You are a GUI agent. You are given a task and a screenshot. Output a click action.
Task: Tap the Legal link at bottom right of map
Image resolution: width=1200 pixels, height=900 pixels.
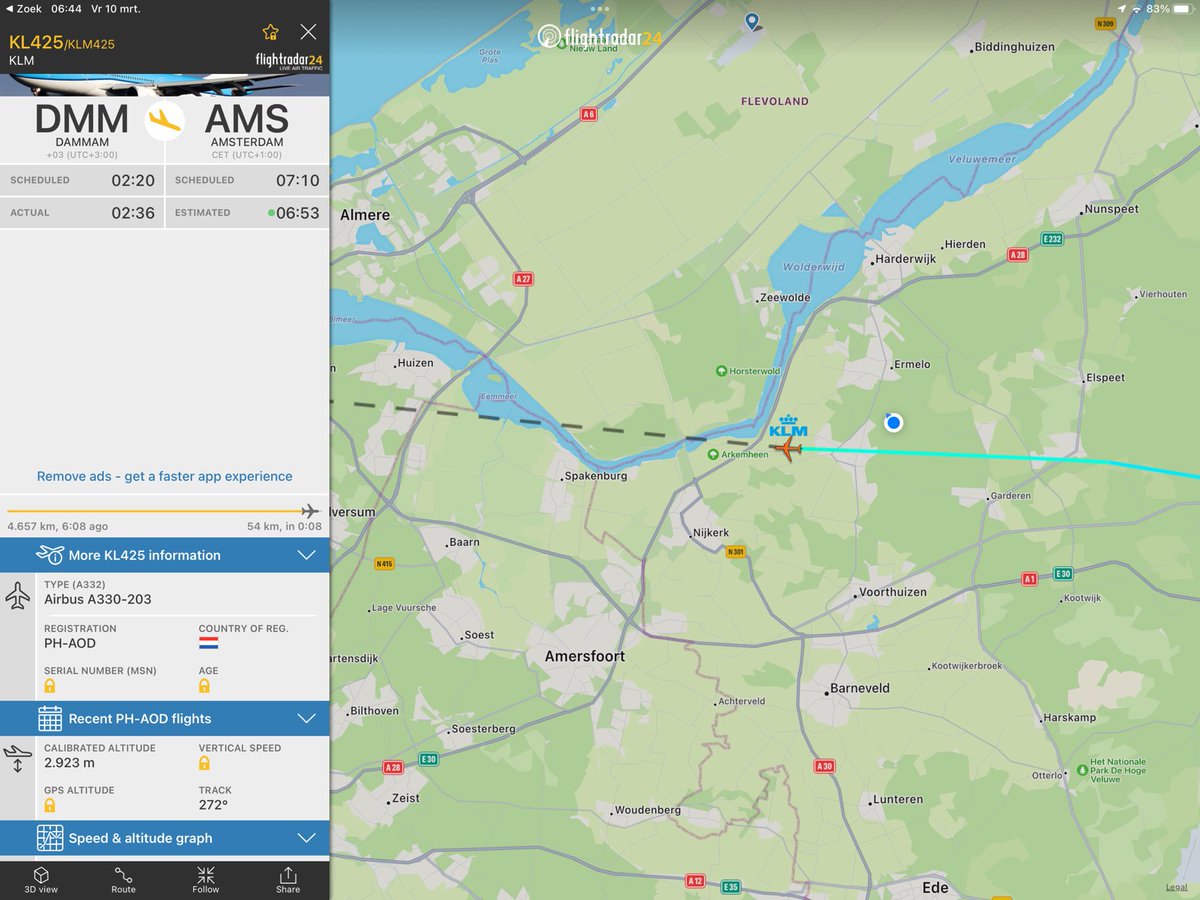[x=1175, y=885]
